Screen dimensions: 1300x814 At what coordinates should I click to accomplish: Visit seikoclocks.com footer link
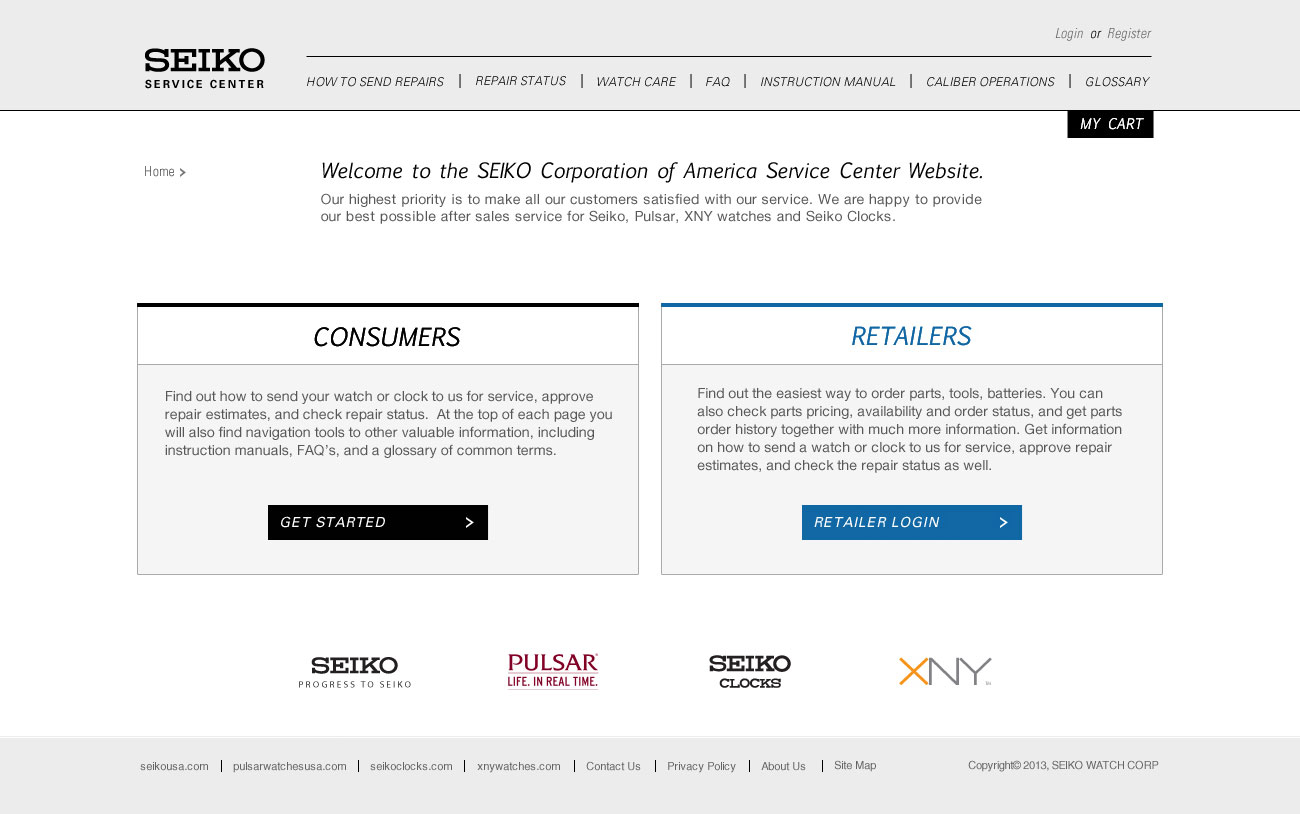411,766
